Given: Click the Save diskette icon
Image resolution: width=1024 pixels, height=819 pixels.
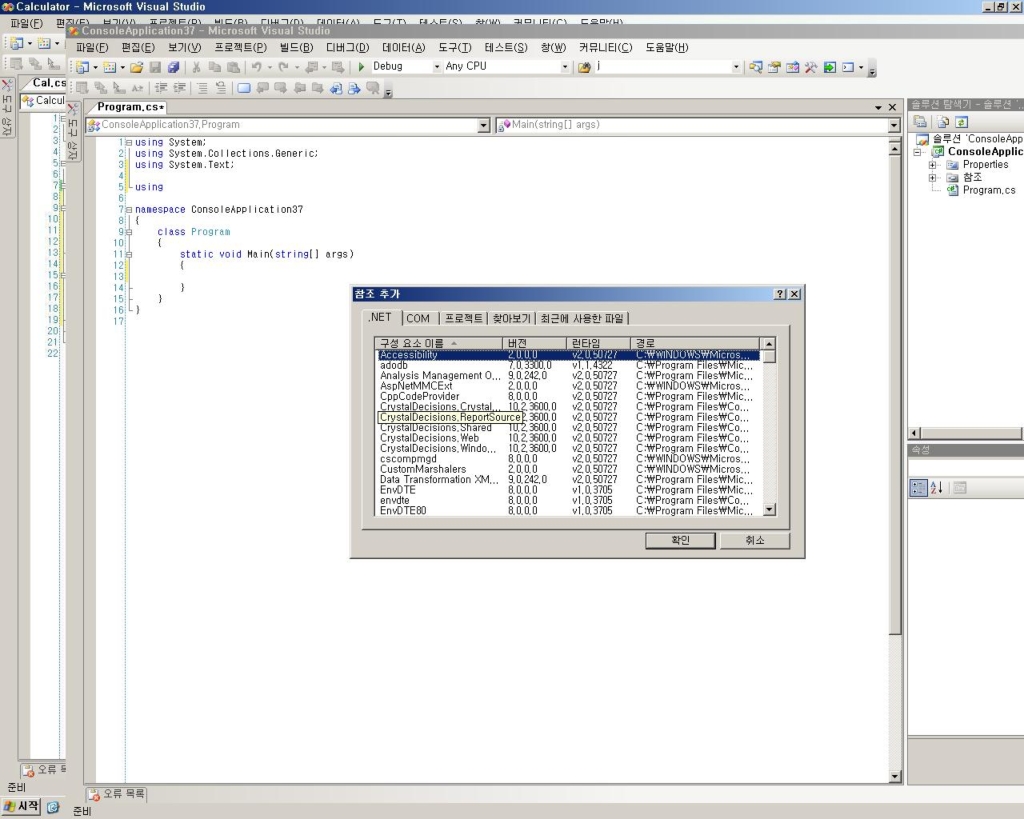Looking at the screenshot, I should (x=155, y=67).
